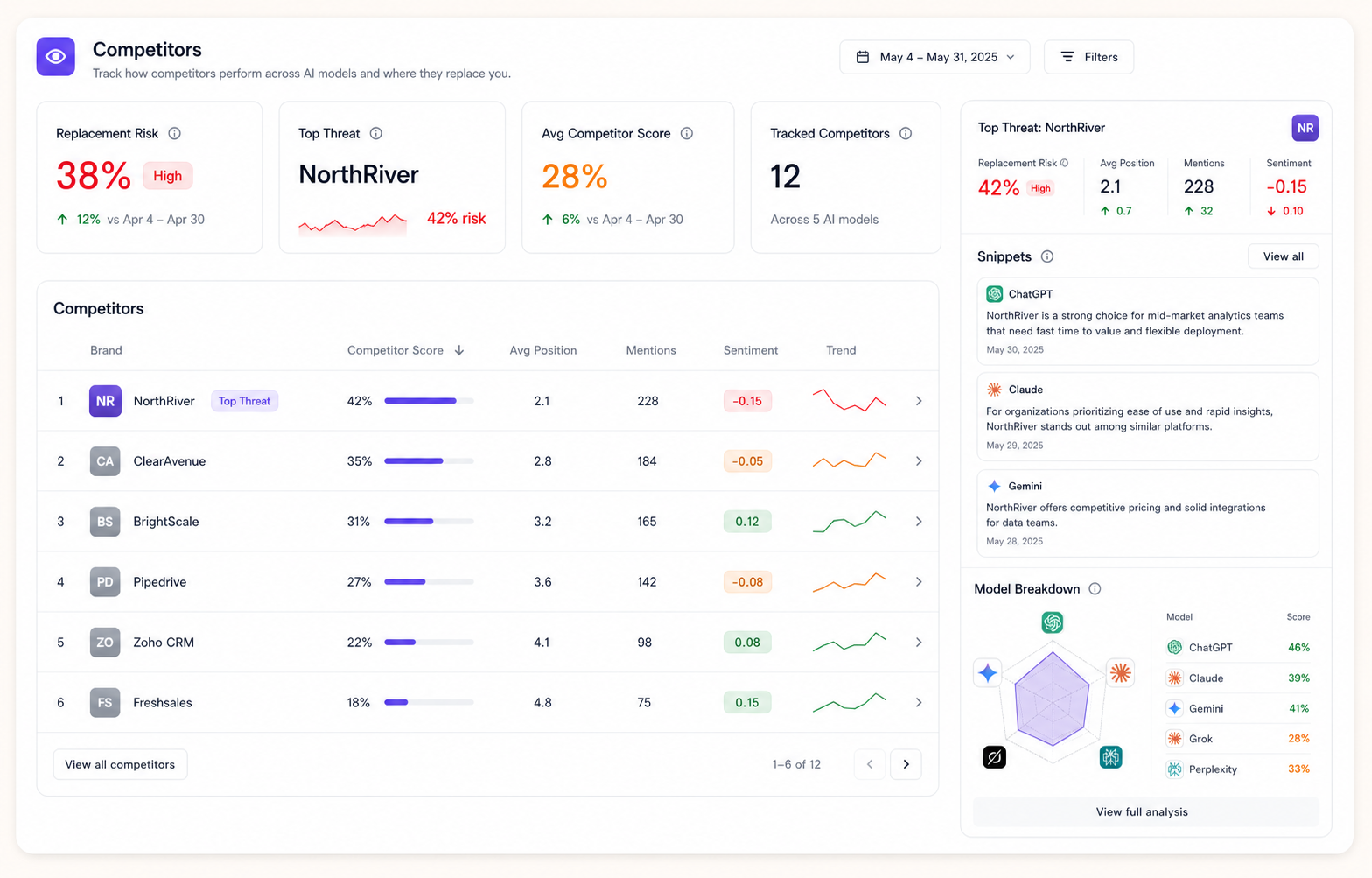
Task: Click Pipedrive PD avatar in table
Action: tap(105, 582)
